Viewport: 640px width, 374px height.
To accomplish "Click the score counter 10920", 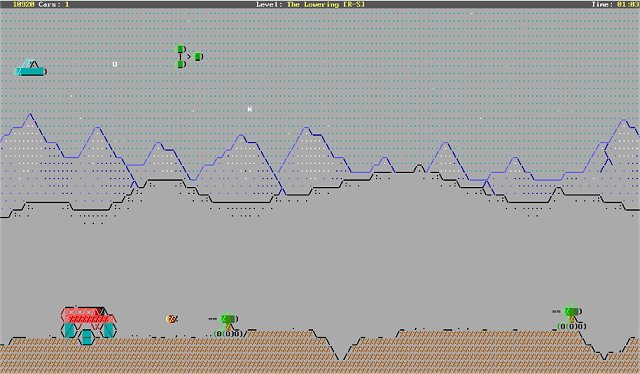I will coord(24,4).
